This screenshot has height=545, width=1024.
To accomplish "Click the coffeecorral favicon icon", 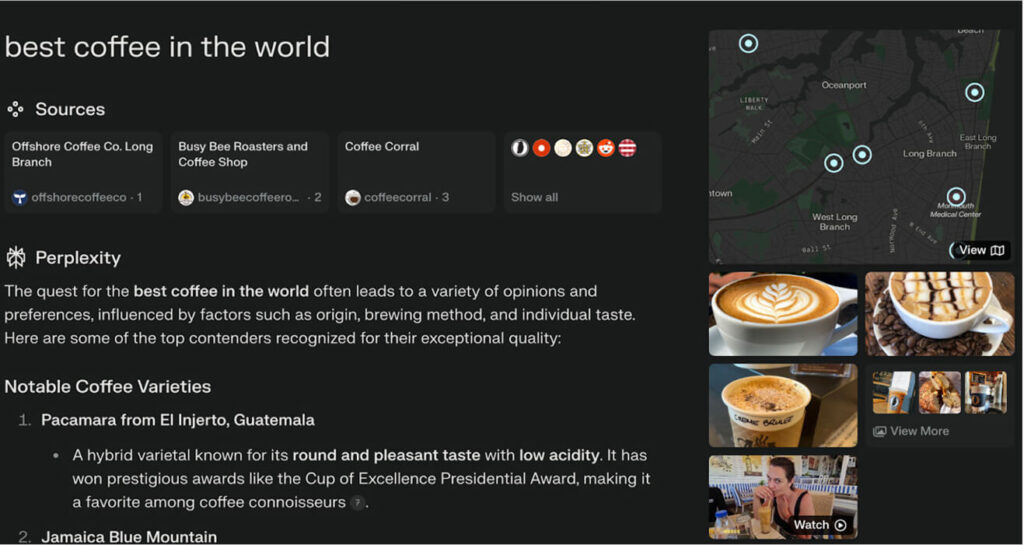I will click(353, 197).
